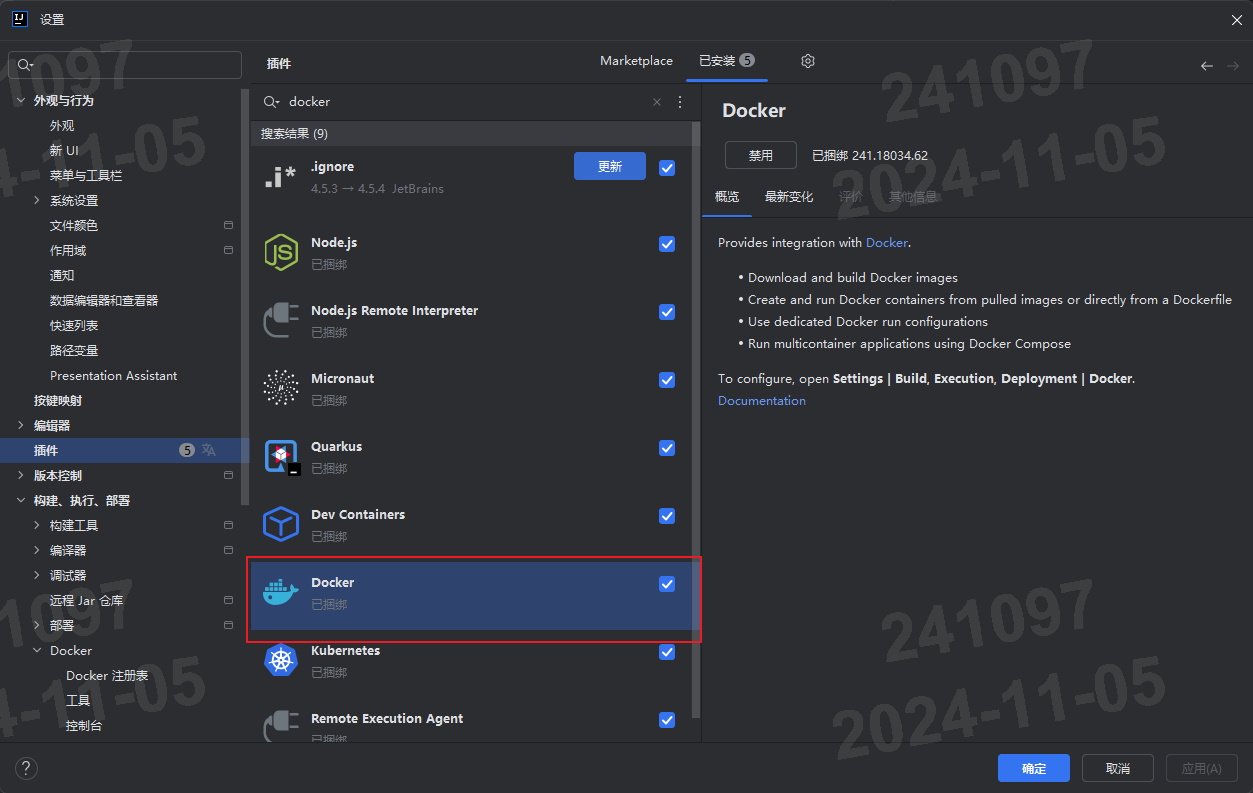Click the Quarkus plugin icon
The height and width of the screenshot is (793, 1253).
coord(281,456)
